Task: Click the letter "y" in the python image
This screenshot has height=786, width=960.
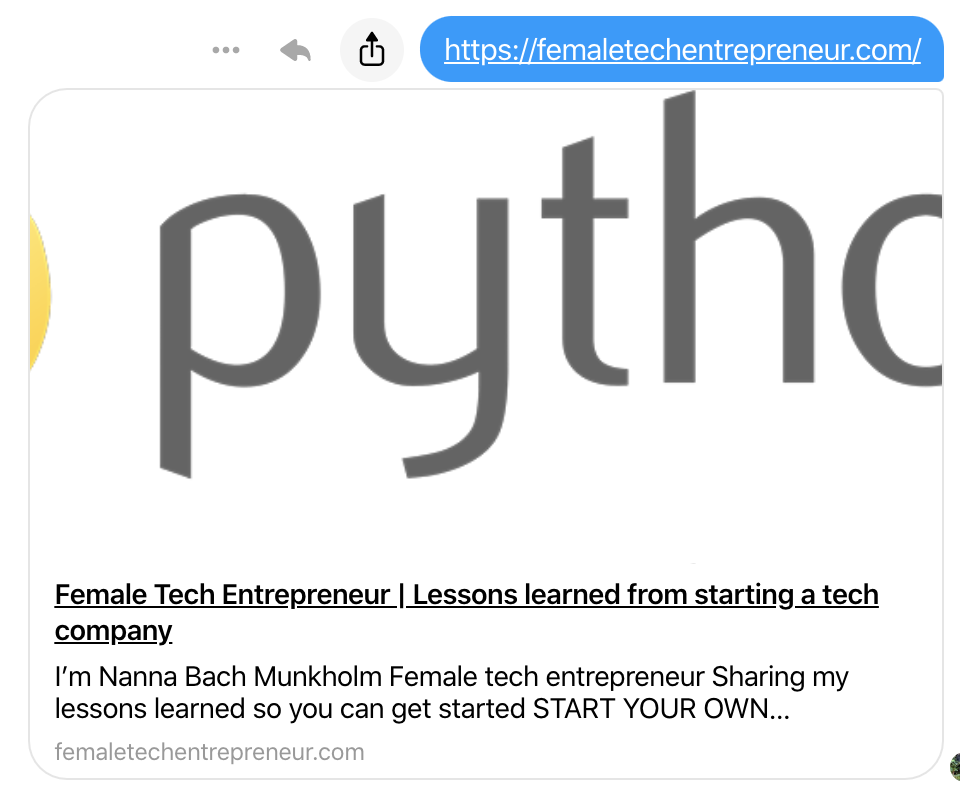Action: pos(430,335)
